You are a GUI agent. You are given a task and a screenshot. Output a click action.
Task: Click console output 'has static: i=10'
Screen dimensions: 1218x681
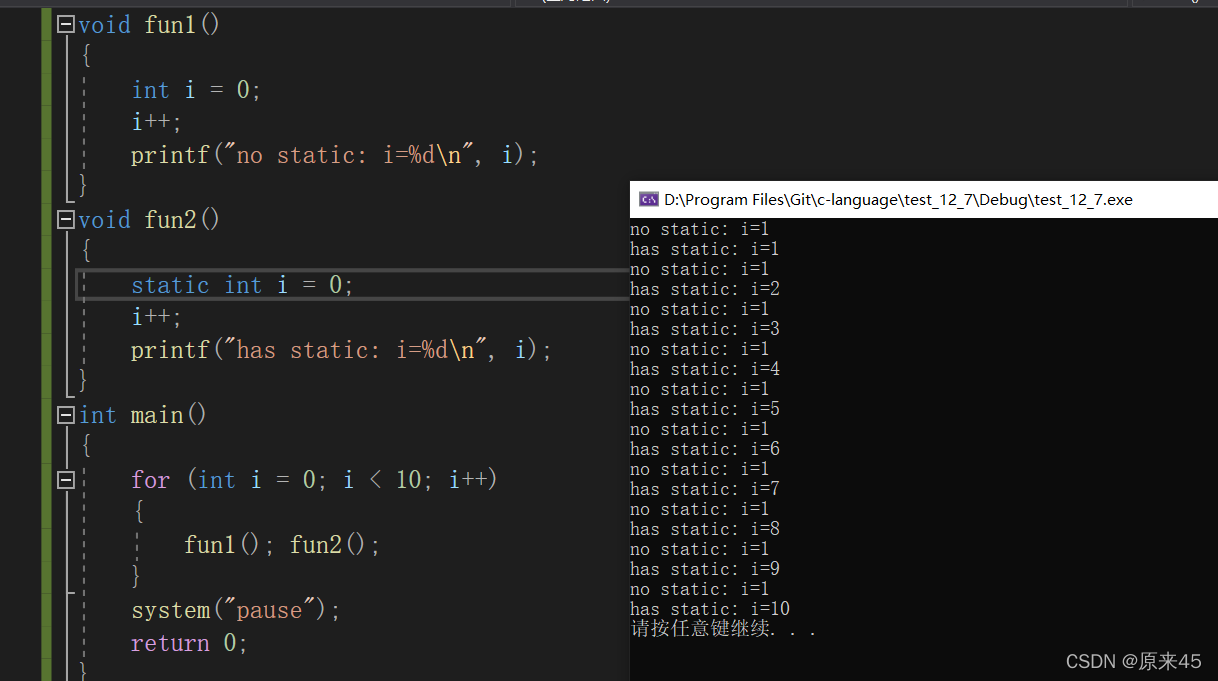[710, 609]
